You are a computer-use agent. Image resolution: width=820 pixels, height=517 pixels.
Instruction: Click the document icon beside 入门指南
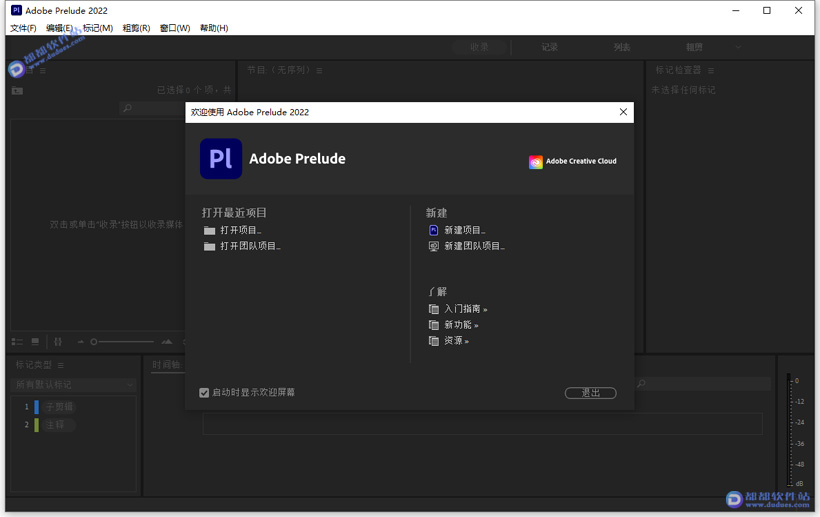click(x=434, y=309)
